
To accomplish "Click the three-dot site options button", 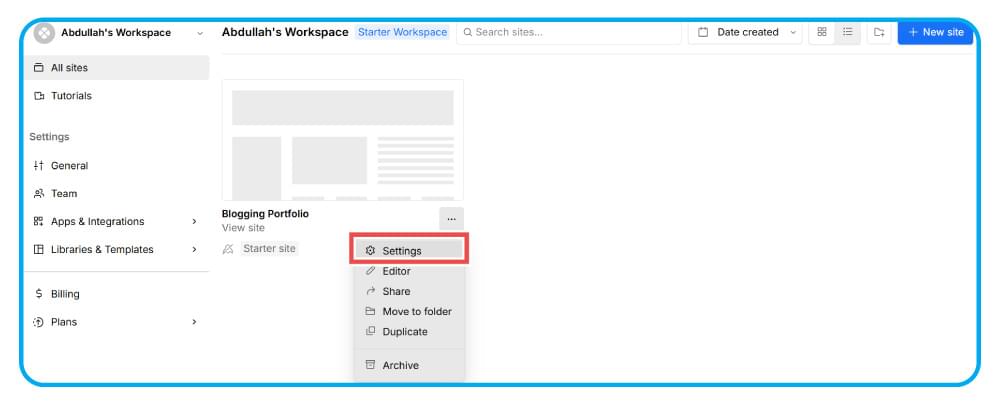I will tap(452, 219).
